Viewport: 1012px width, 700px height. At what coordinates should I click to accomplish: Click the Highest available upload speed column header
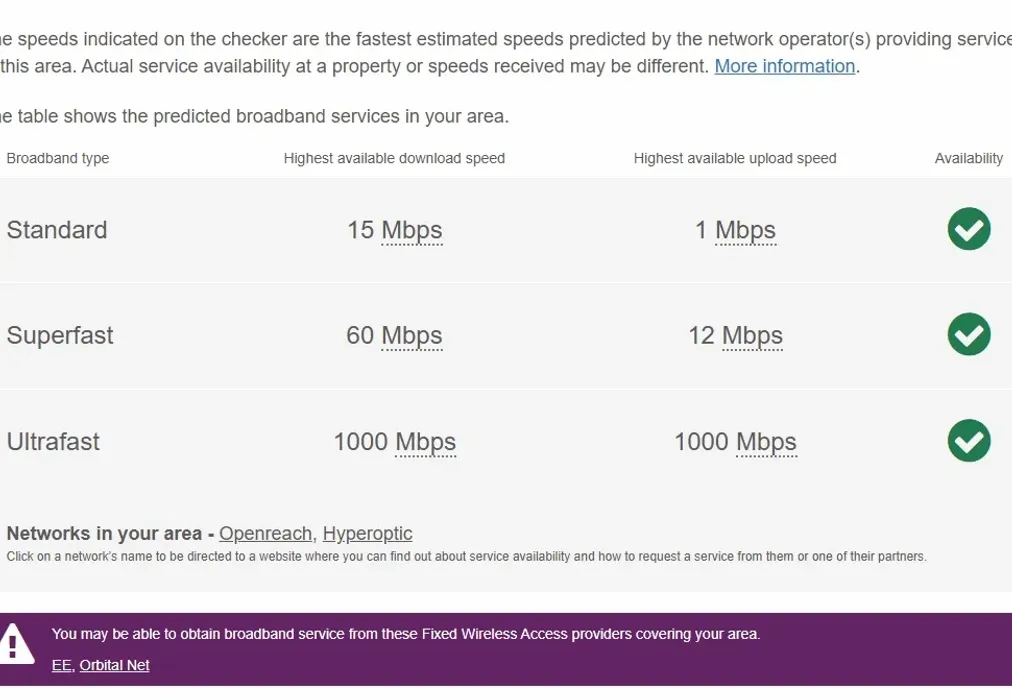tap(735, 158)
